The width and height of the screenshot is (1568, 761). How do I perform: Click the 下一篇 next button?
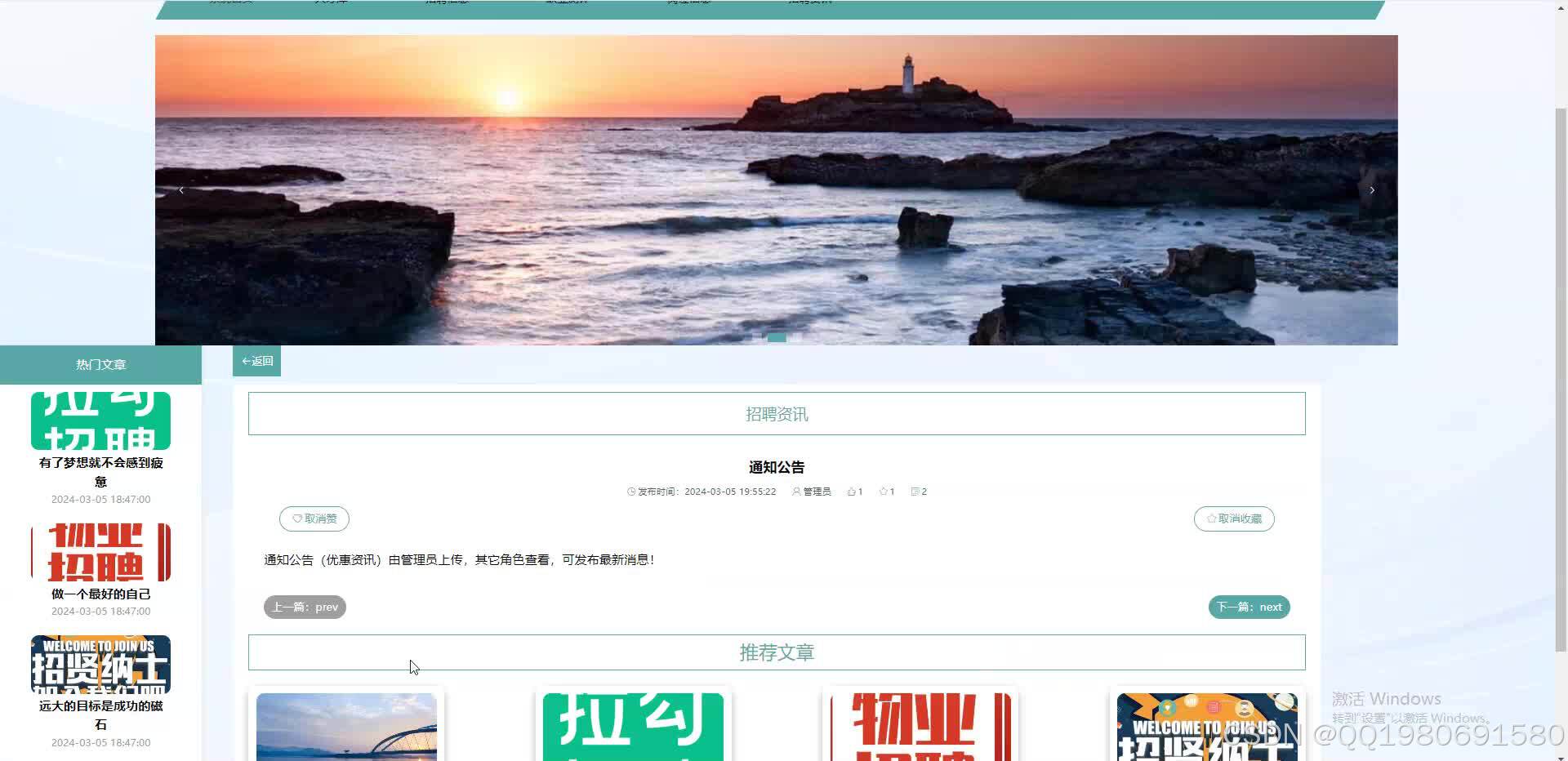[x=1249, y=607]
